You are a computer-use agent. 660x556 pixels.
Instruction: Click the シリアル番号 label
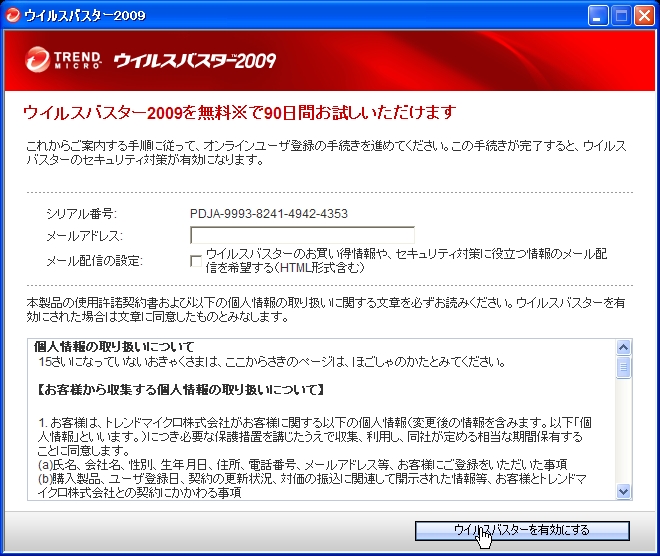point(81,214)
